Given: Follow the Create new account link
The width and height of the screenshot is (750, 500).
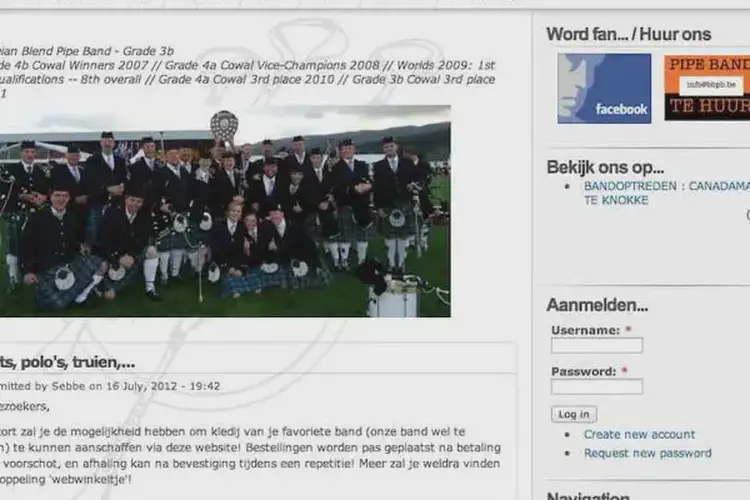Looking at the screenshot, I should (x=639, y=434).
